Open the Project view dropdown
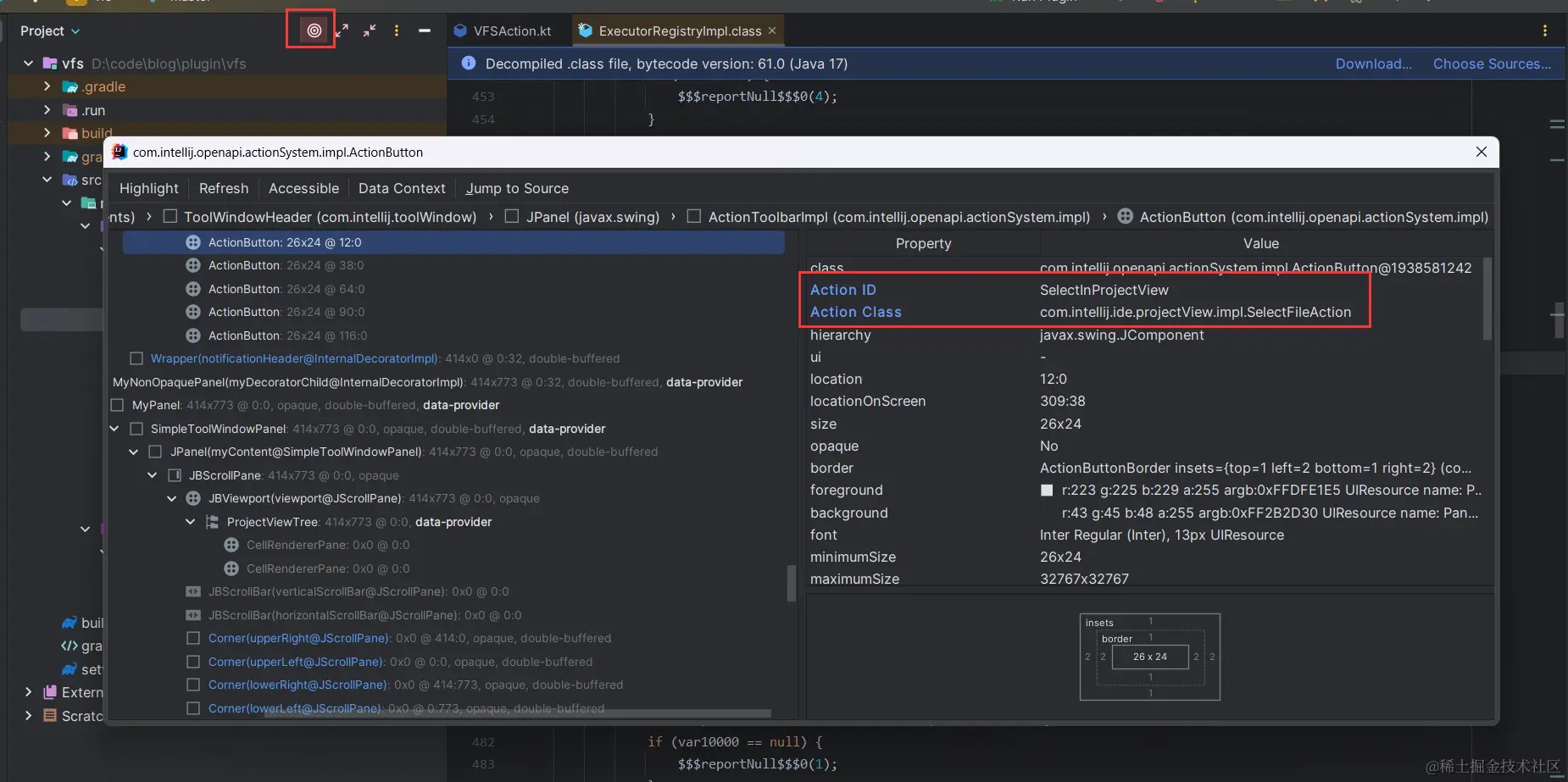Screen dimensions: 1568x782 click(x=50, y=31)
